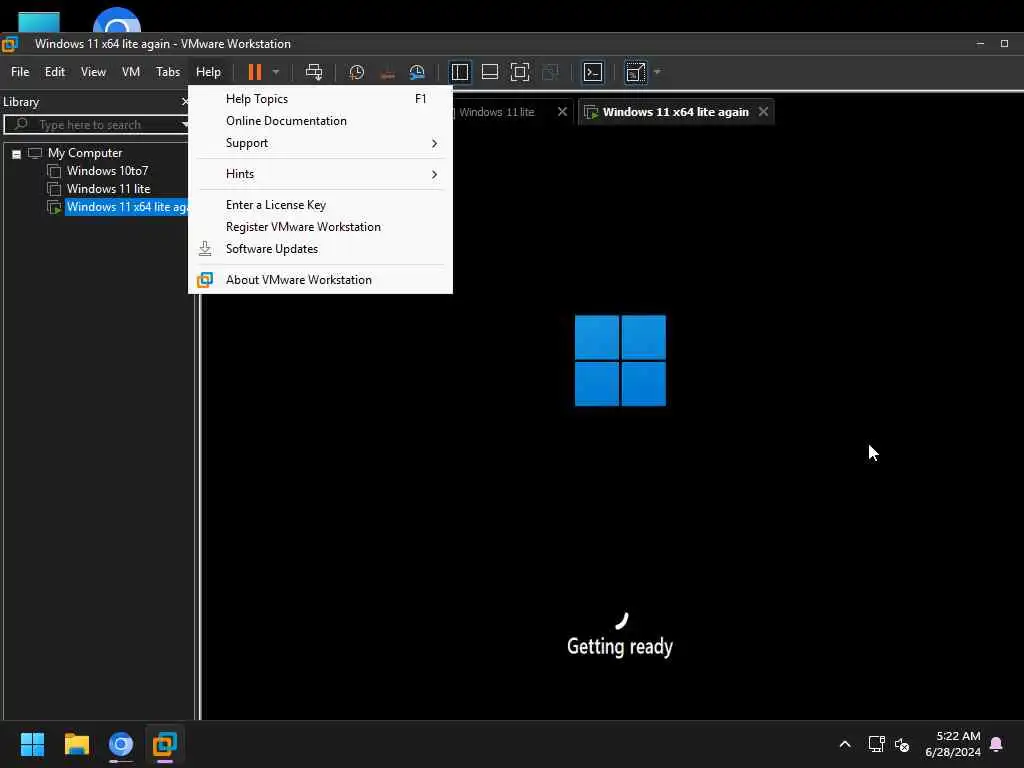Click VMware Workstation taskbar icon
Screen dimensions: 1024x768
(x=165, y=744)
